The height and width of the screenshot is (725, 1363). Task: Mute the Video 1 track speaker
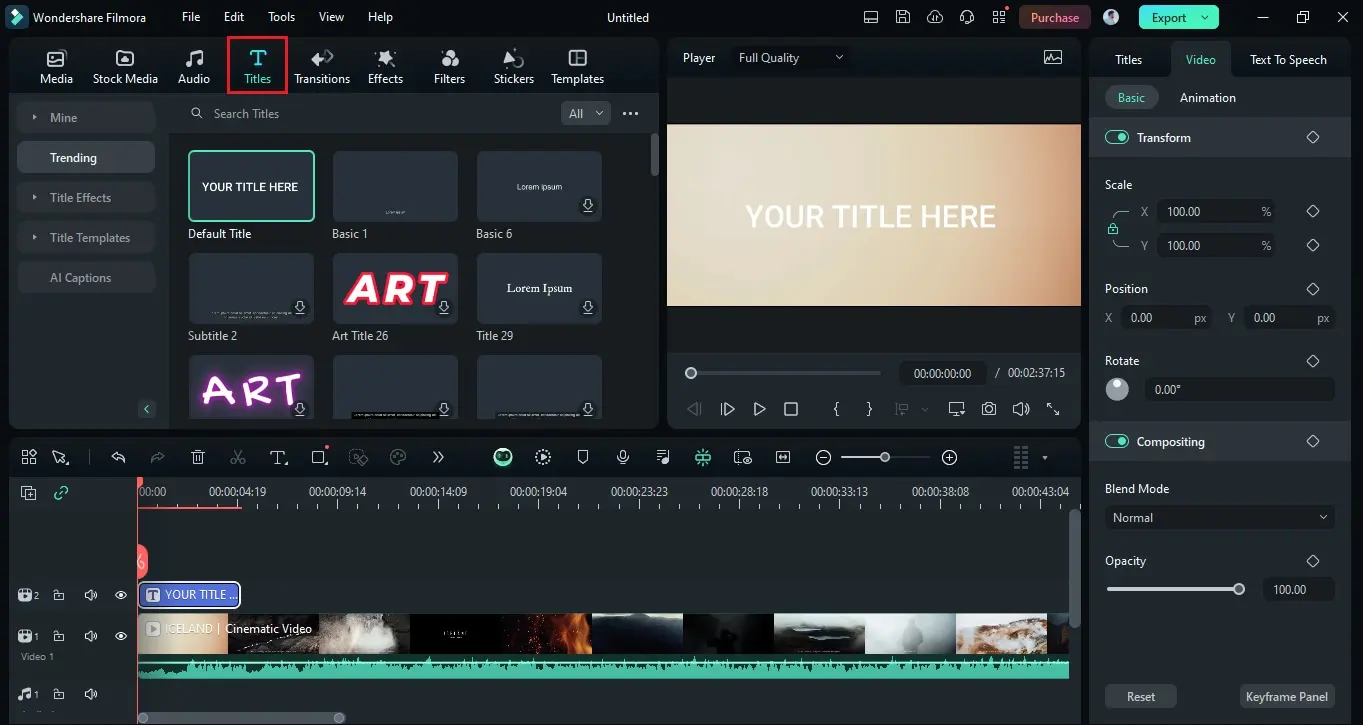point(91,636)
